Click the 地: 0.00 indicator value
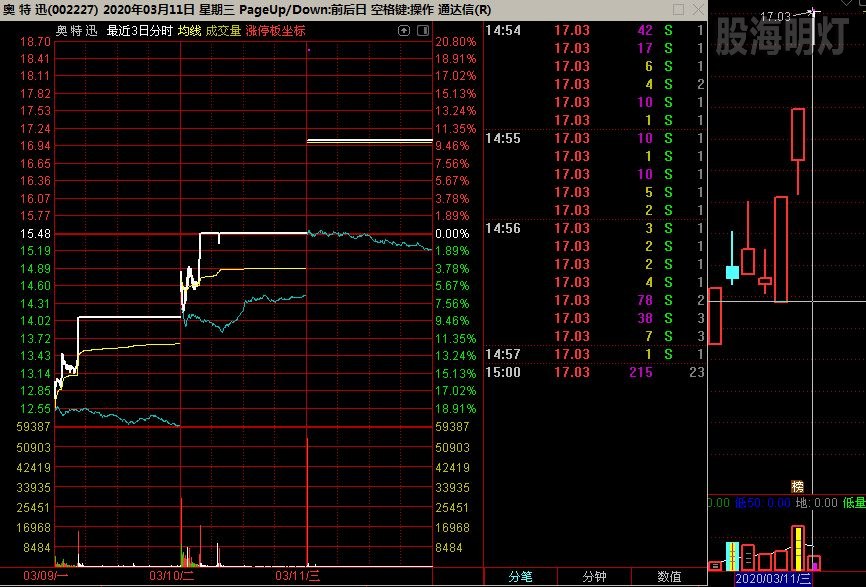The width and height of the screenshot is (866, 587). pos(817,503)
